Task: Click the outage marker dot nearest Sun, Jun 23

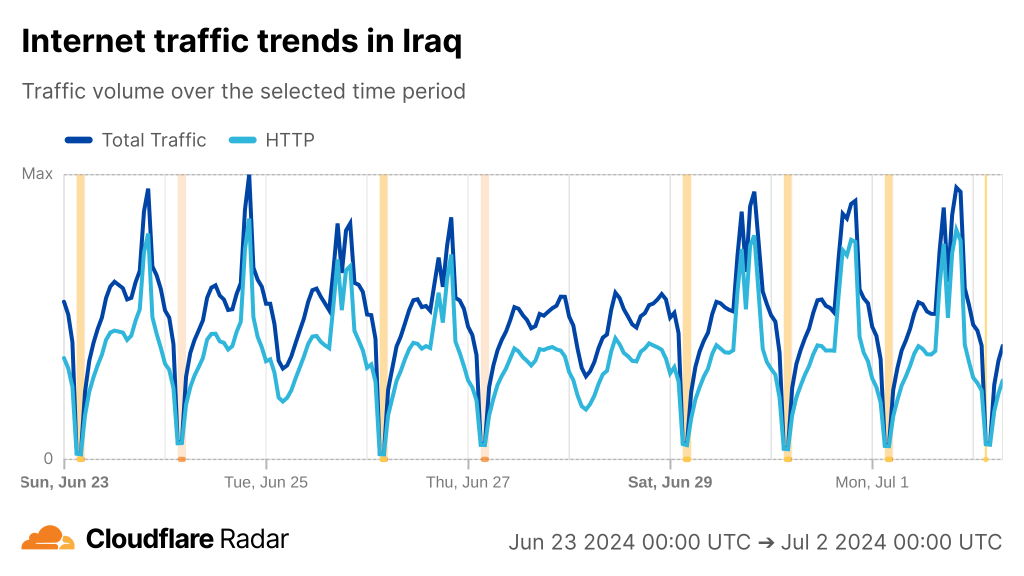Action: pos(80,459)
